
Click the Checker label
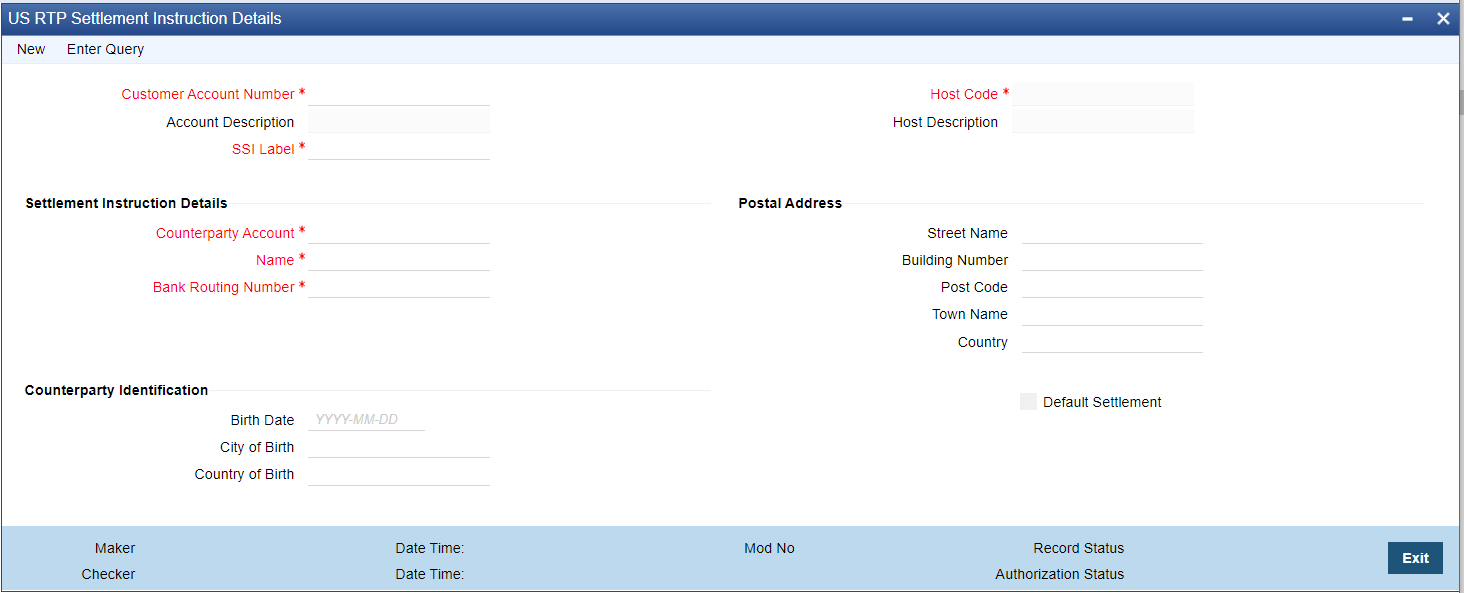click(108, 574)
